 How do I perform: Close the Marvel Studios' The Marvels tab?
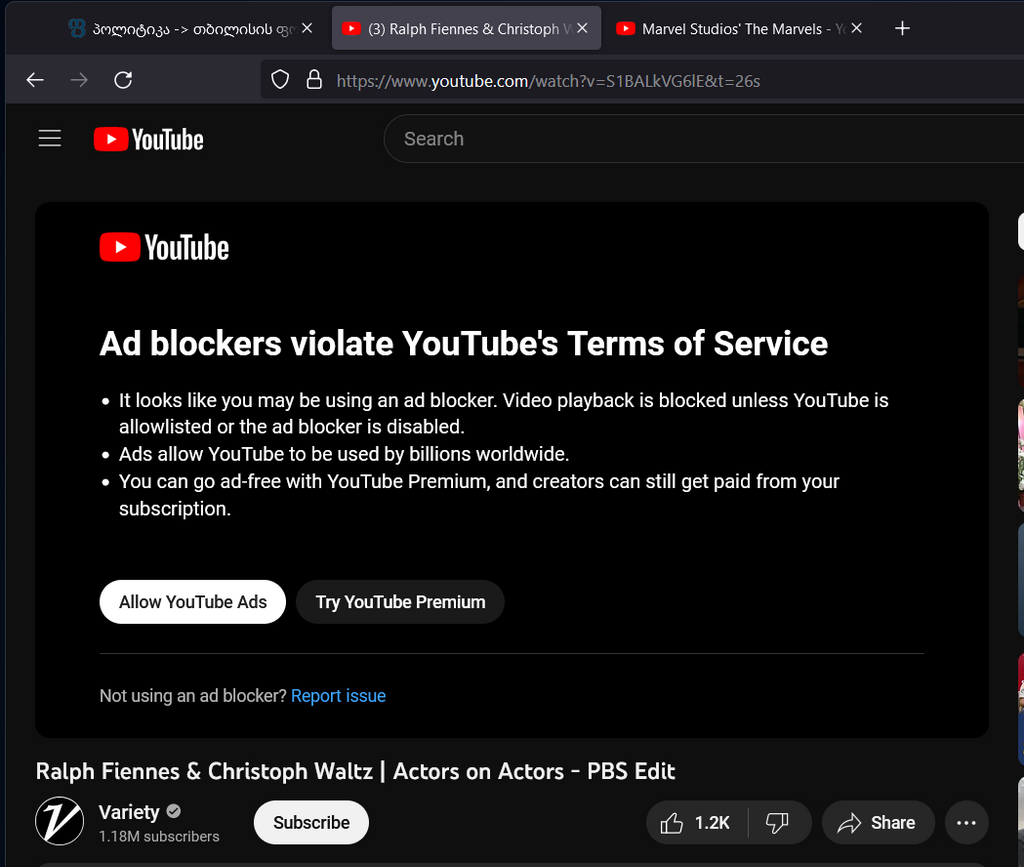coord(857,28)
